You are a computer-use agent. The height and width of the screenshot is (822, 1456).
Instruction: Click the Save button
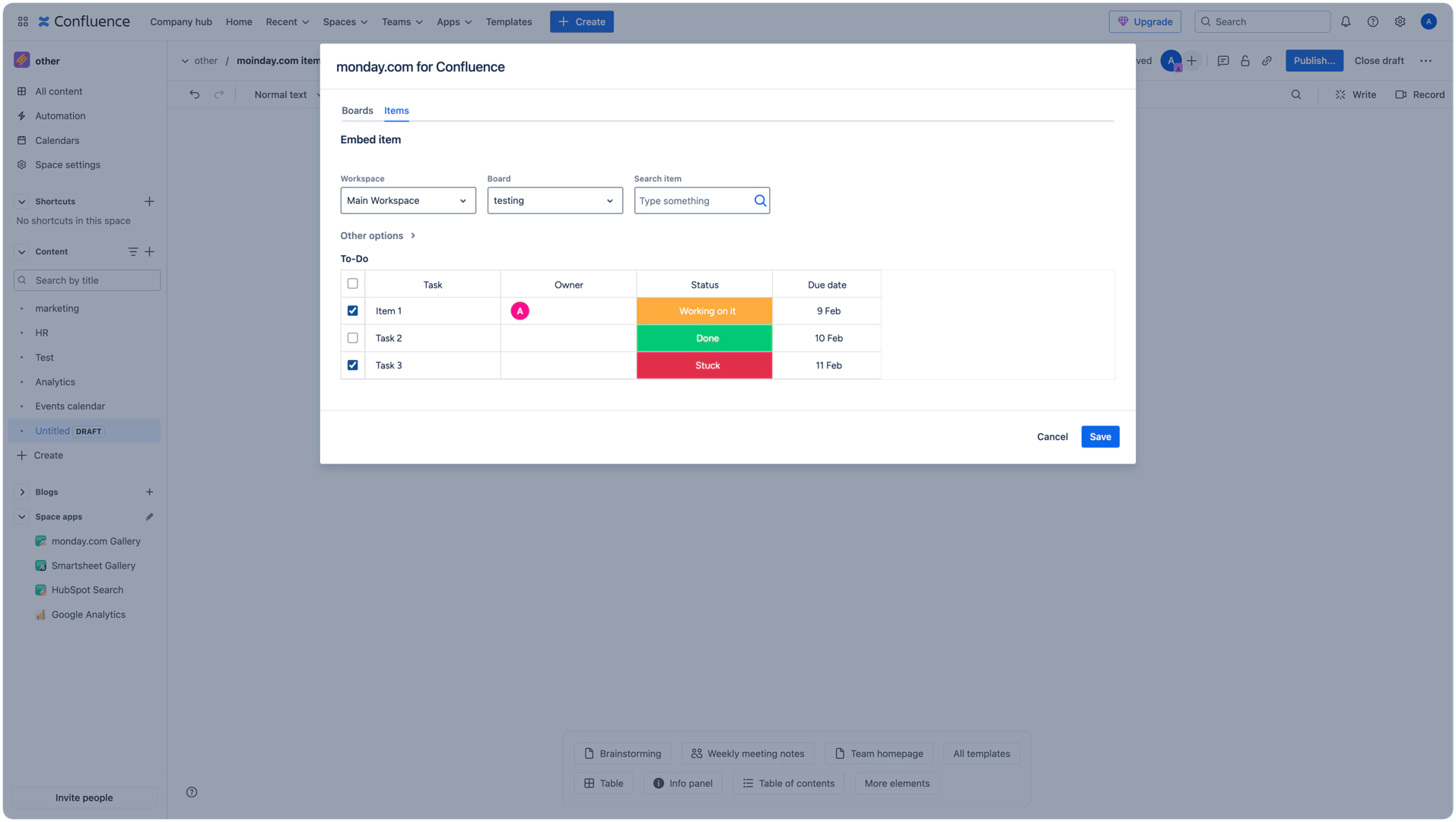coord(1100,437)
